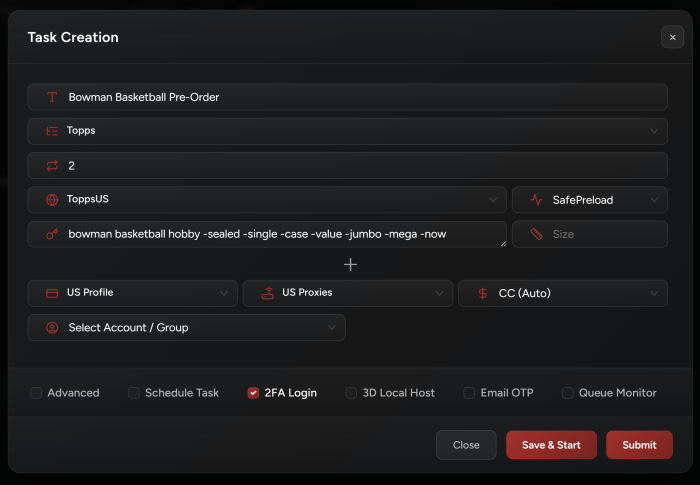
Task: Close the Task Creation dialog with X
Action: (x=672, y=37)
